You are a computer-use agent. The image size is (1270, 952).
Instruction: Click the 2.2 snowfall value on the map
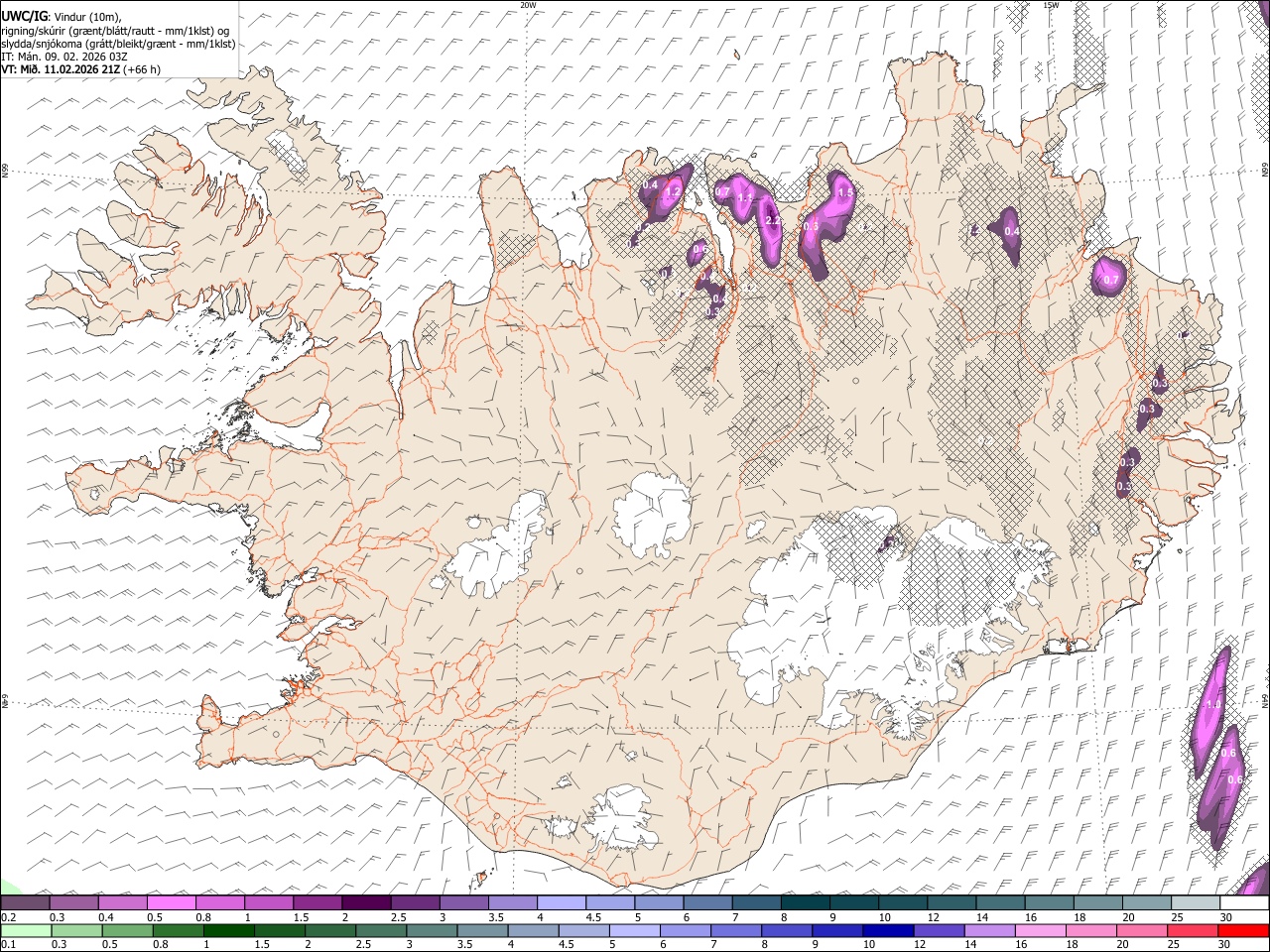point(775,221)
